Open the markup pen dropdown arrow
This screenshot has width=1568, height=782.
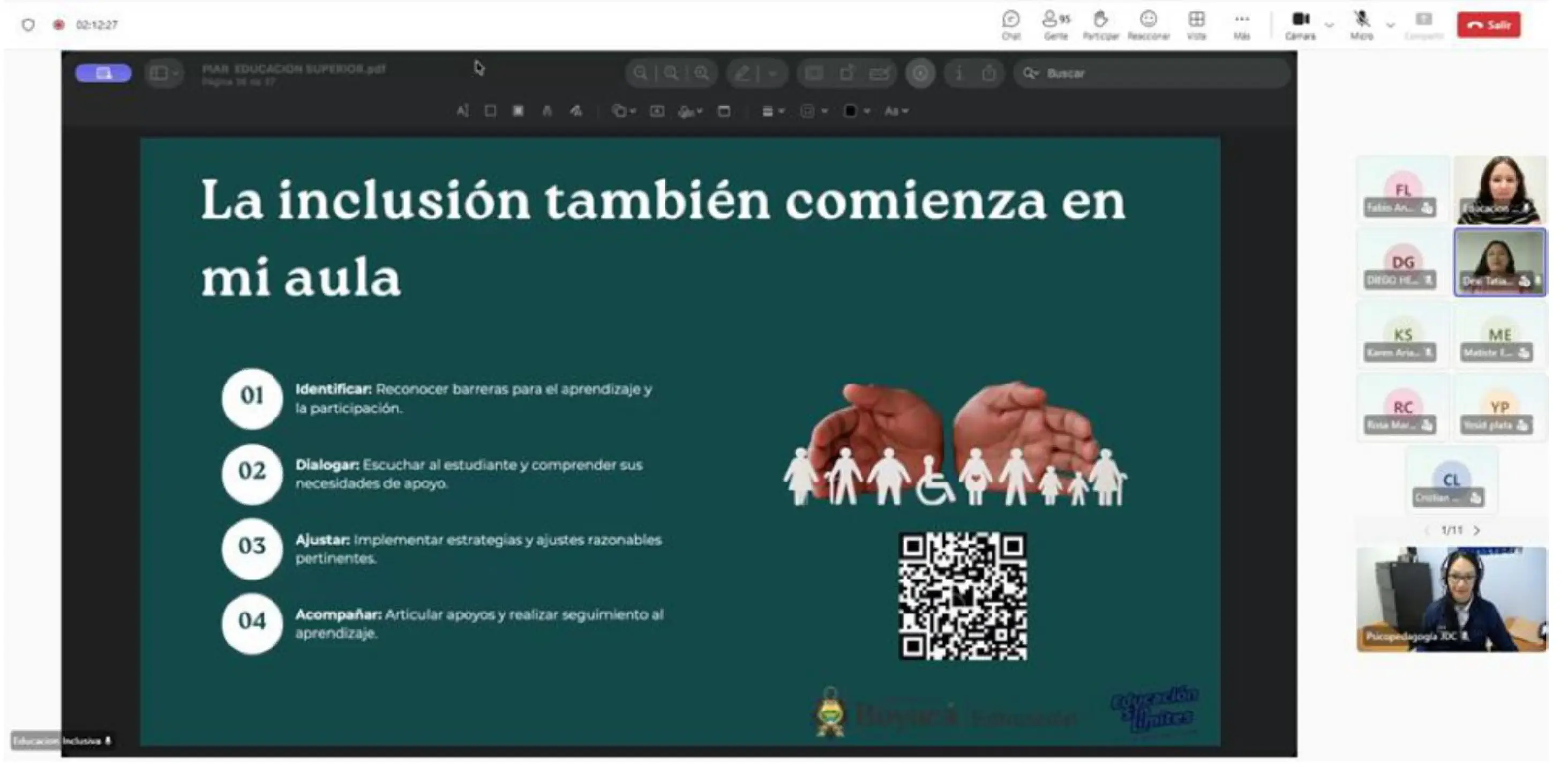point(773,73)
